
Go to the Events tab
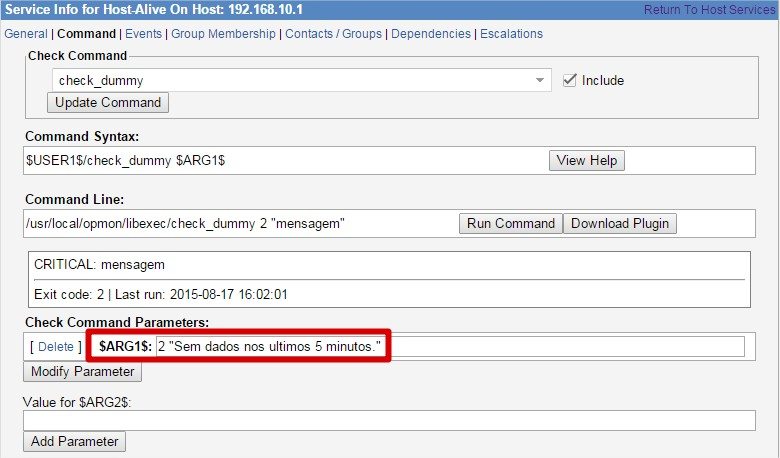click(143, 33)
